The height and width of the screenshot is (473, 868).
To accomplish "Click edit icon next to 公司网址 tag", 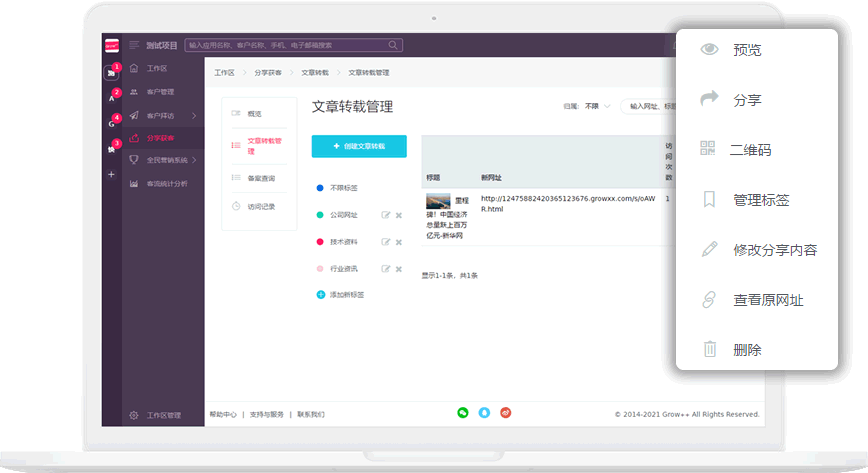I will click(385, 215).
